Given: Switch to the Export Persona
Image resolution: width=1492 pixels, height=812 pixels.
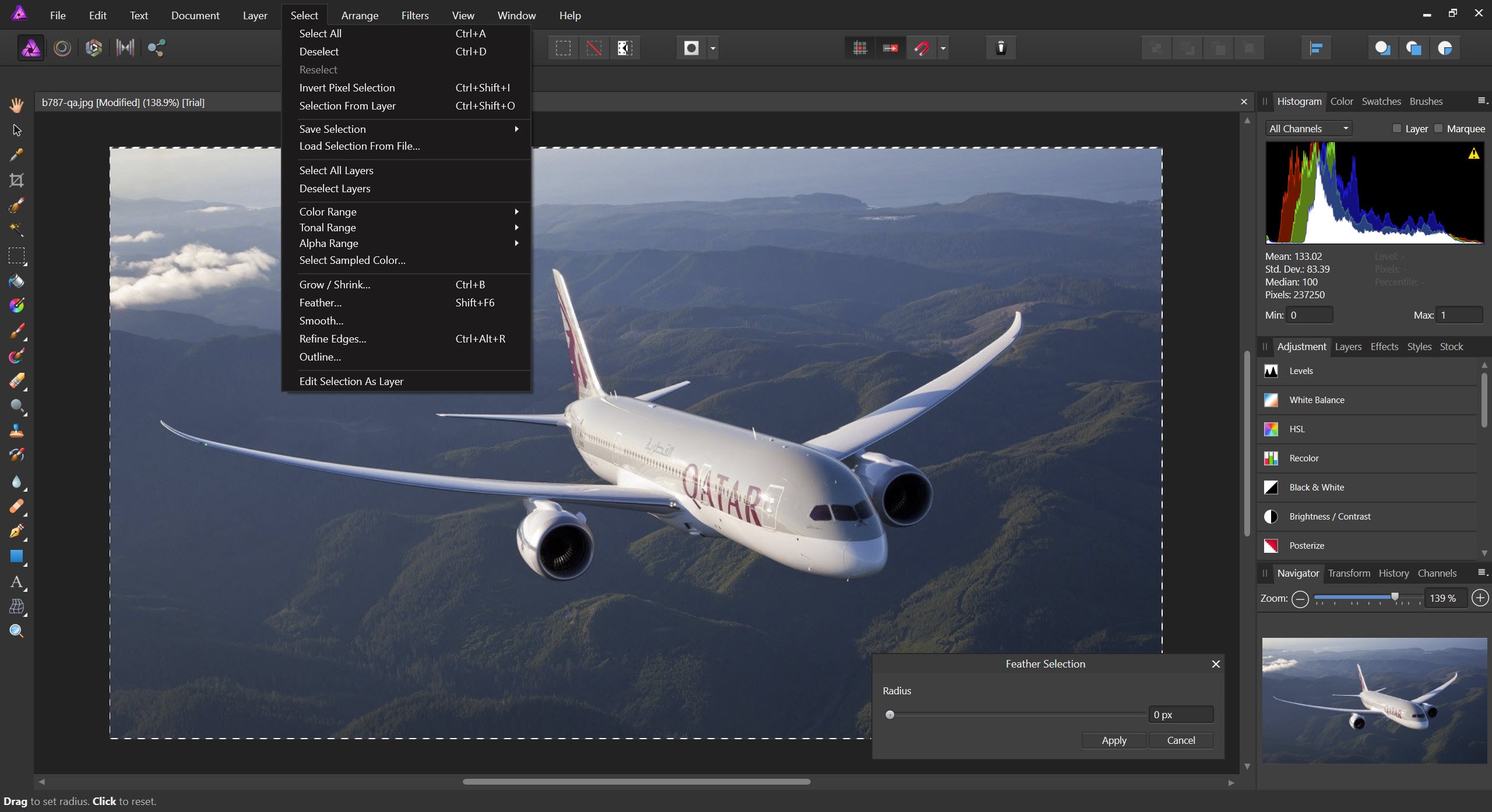Looking at the screenshot, I should tap(156, 48).
